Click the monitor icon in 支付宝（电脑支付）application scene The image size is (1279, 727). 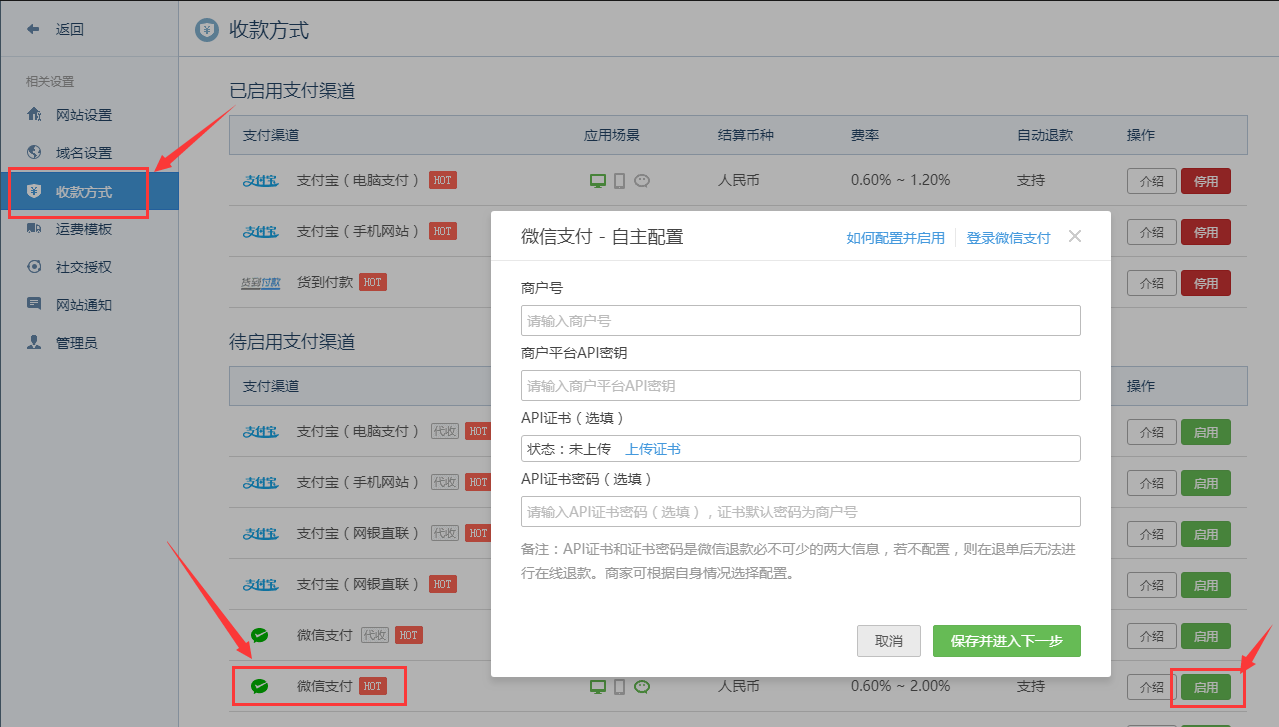[598, 180]
